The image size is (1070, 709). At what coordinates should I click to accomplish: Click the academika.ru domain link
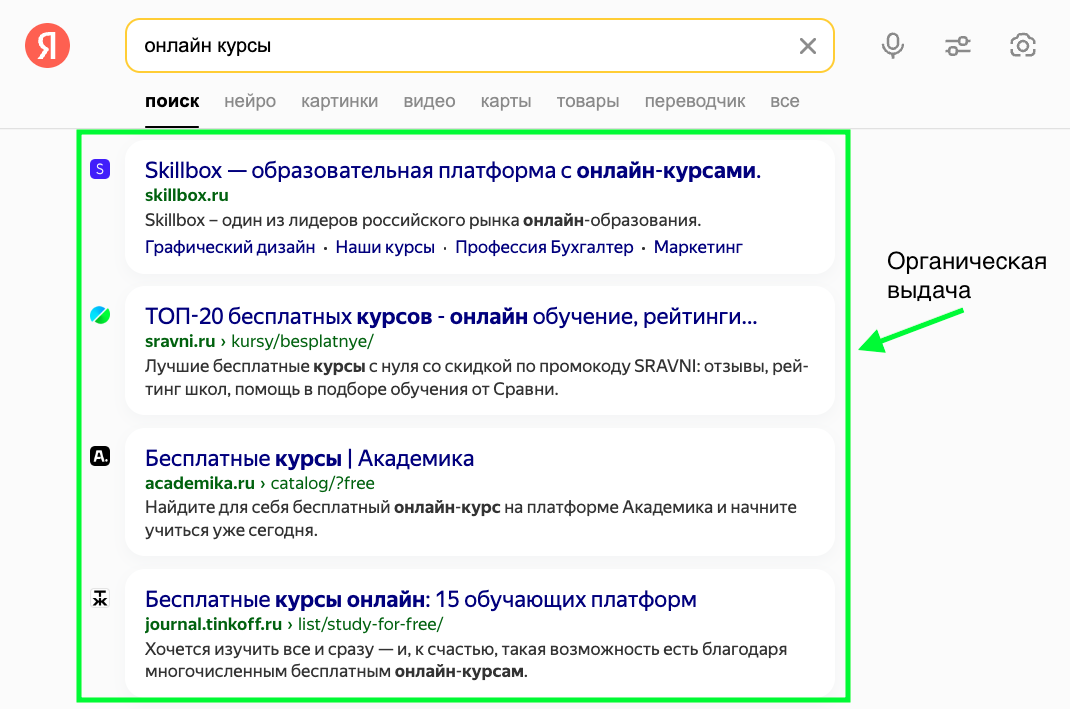tap(199, 483)
